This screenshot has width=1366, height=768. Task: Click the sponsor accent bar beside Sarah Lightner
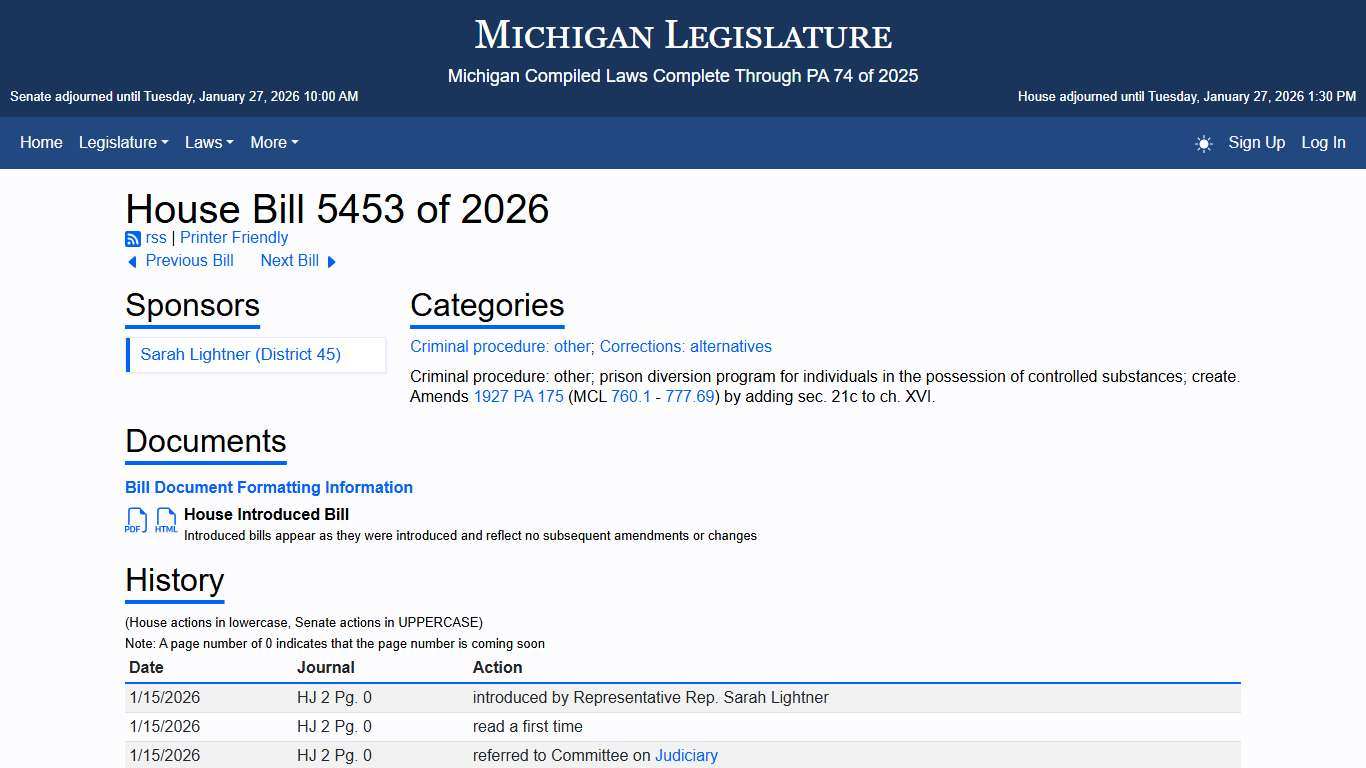[x=127, y=354]
